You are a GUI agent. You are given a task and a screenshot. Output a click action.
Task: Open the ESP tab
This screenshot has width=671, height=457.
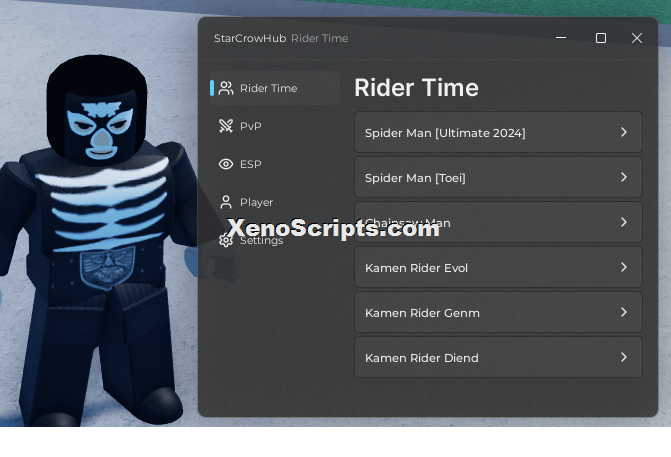click(275, 164)
